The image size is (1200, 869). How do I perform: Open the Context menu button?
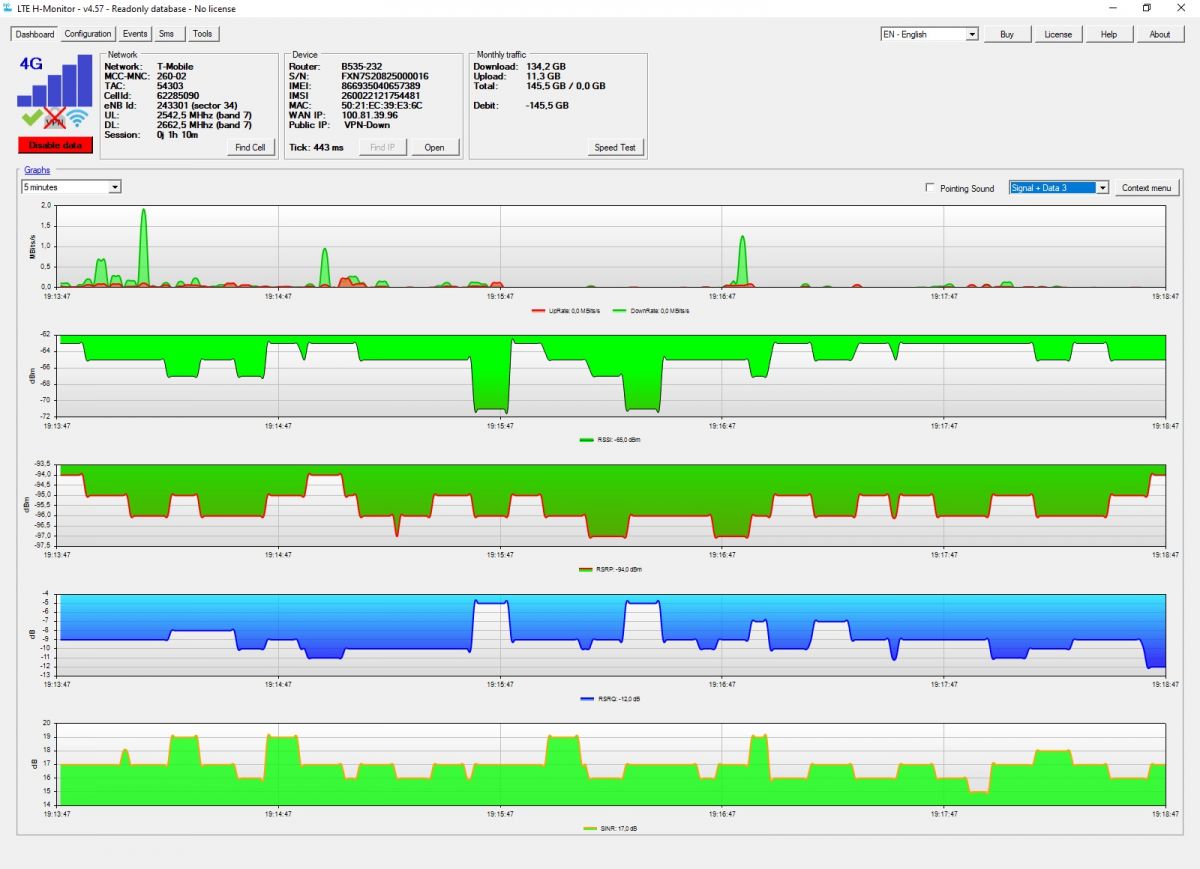point(1147,188)
